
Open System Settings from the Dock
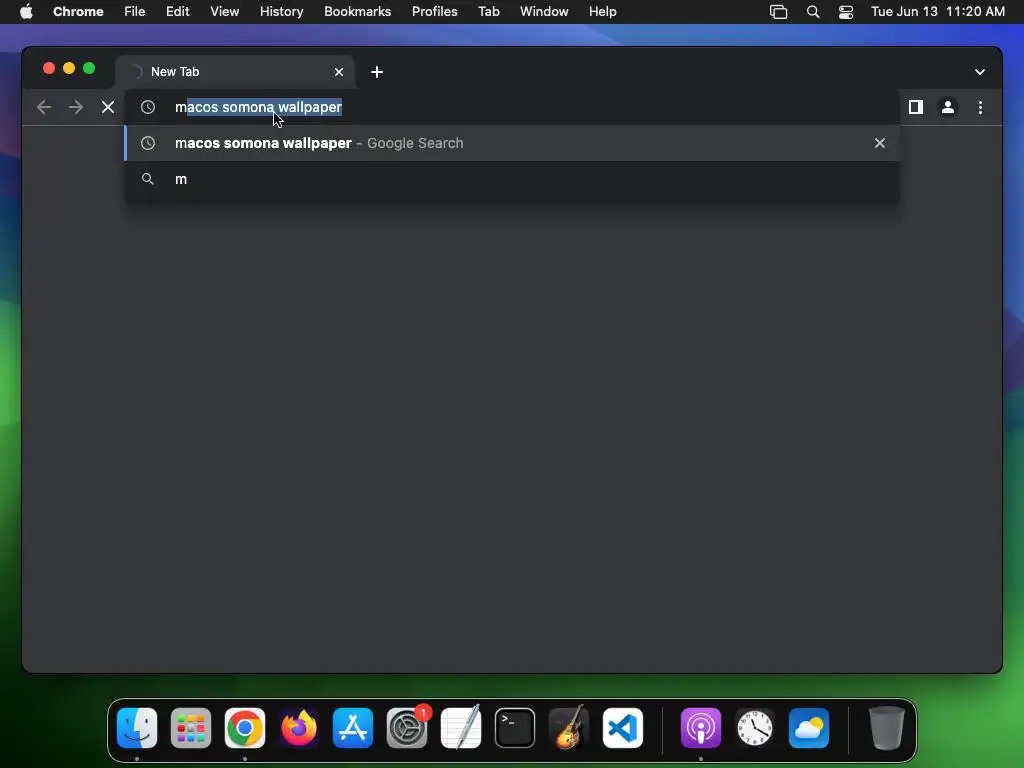[407, 728]
